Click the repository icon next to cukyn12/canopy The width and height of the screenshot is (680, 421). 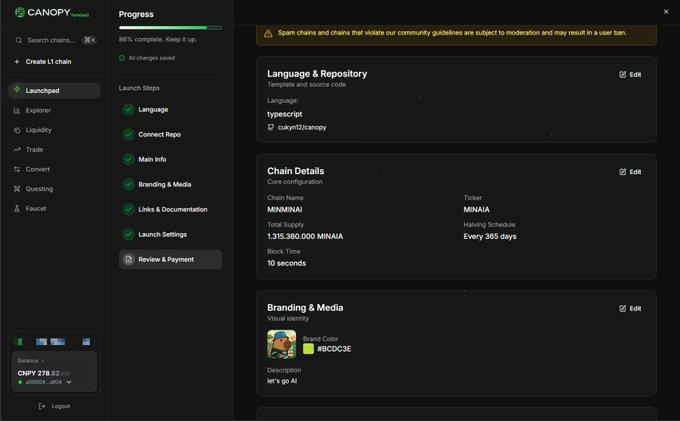[x=271, y=127]
